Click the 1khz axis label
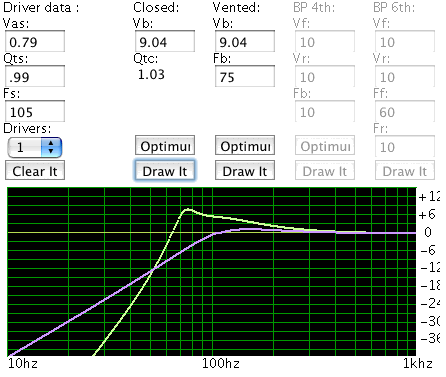Viewport: 446px width, 377px height. (x=418, y=363)
